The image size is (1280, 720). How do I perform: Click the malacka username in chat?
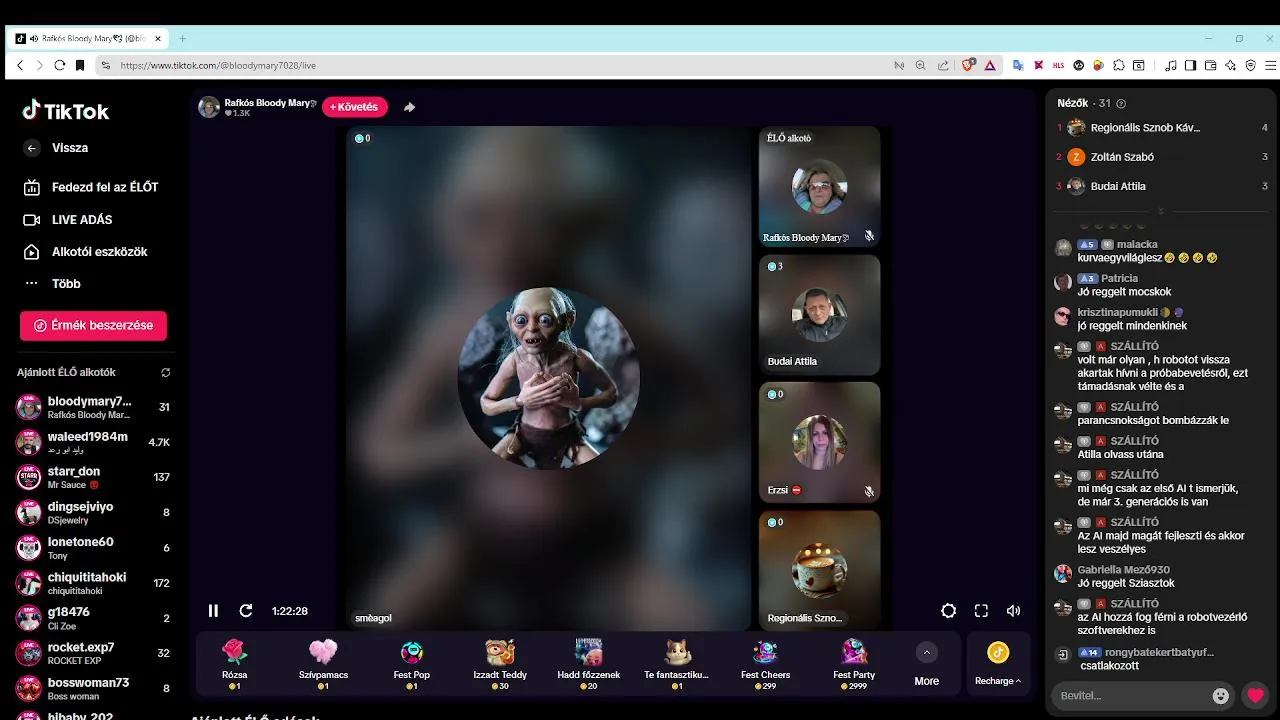tap(1137, 244)
